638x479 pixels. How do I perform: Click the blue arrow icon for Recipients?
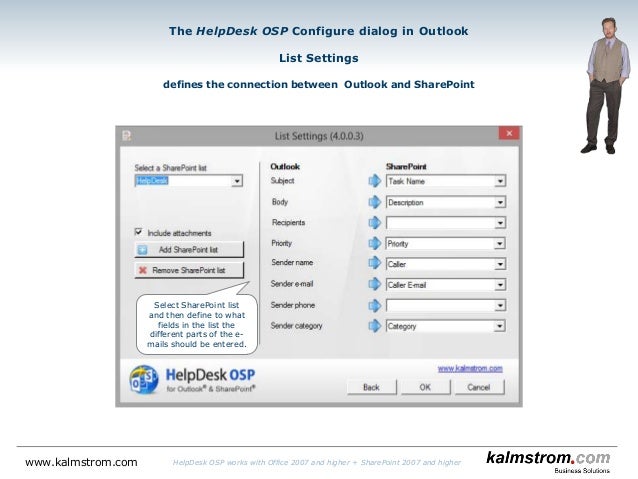click(375, 223)
